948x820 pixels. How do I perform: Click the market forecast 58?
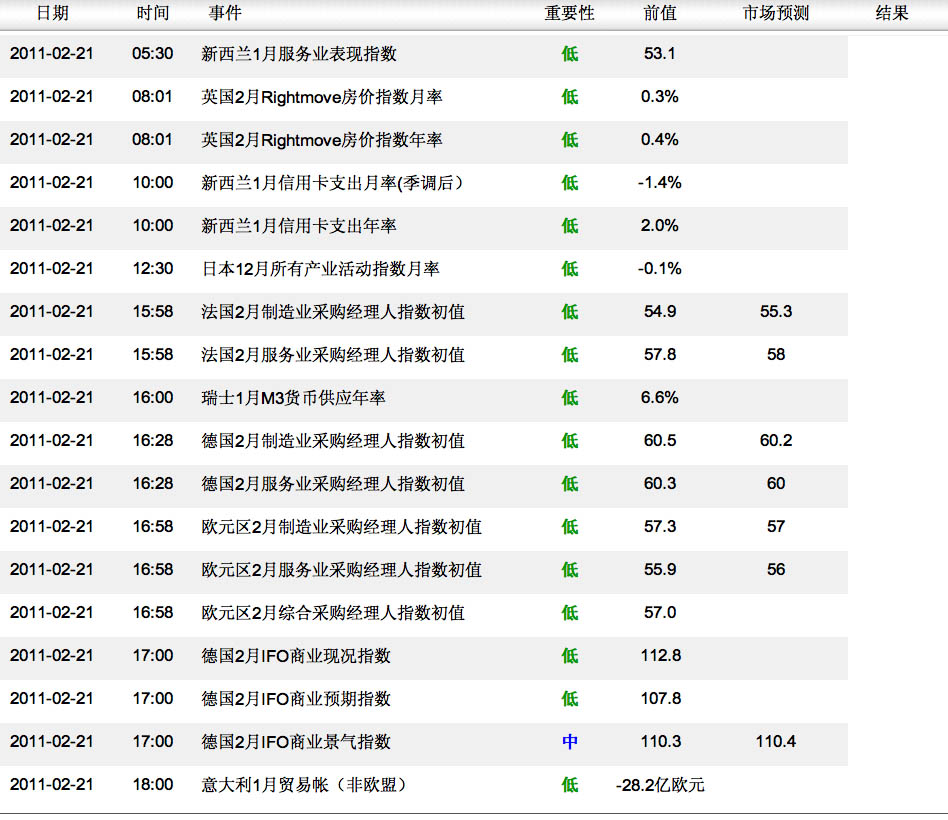pyautogui.click(x=776, y=354)
